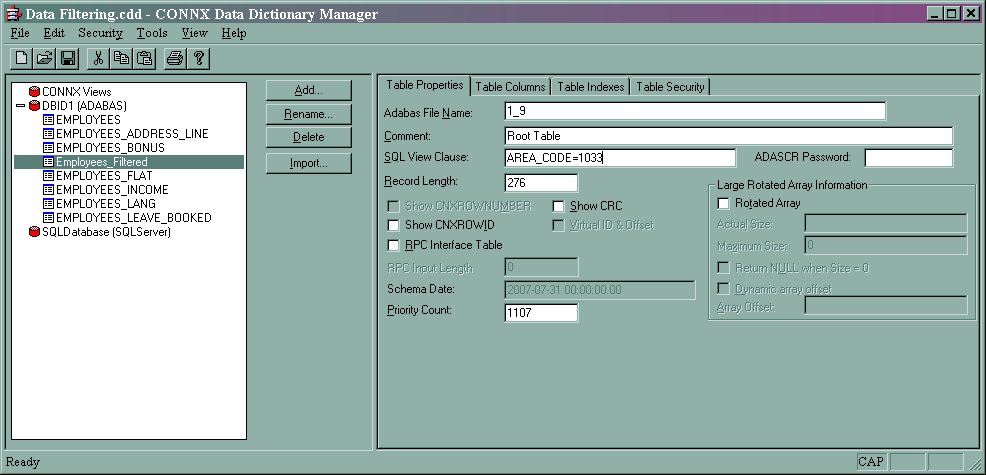
Task: Click the EMPLOYEES_BONUS table icon
Action: [48, 148]
